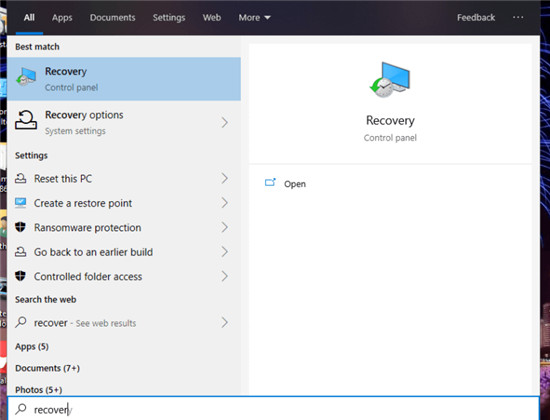550x420 pixels.
Task: Expand the Recovery options chevron
Action: pos(224,122)
